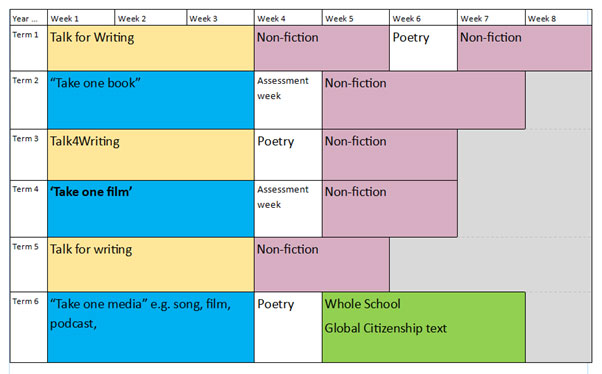Click the green Whole School Global Citizenship cell
This screenshot has width=602, height=374.
tap(424, 327)
